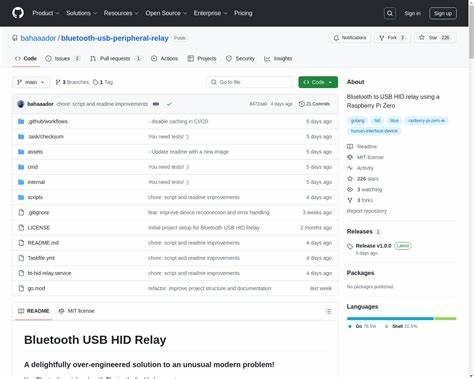
Task: Open the Resources dropdown menu
Action: 121,13
